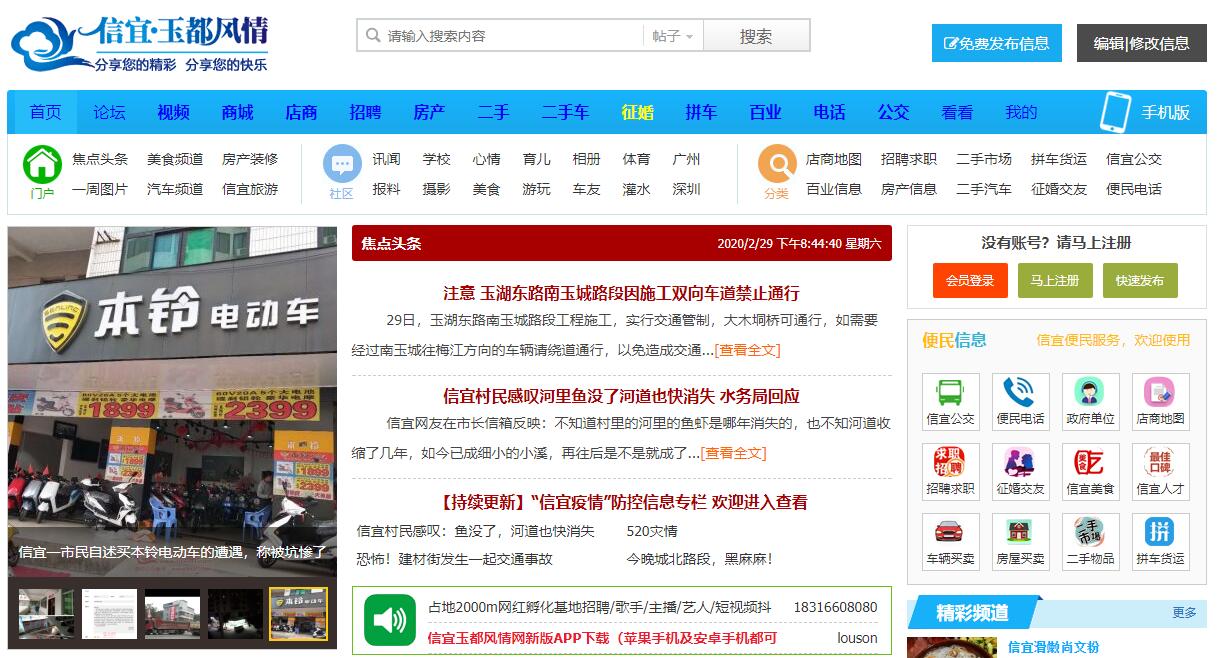Select the 店商地图 icon in 便民信息

tap(1160, 392)
